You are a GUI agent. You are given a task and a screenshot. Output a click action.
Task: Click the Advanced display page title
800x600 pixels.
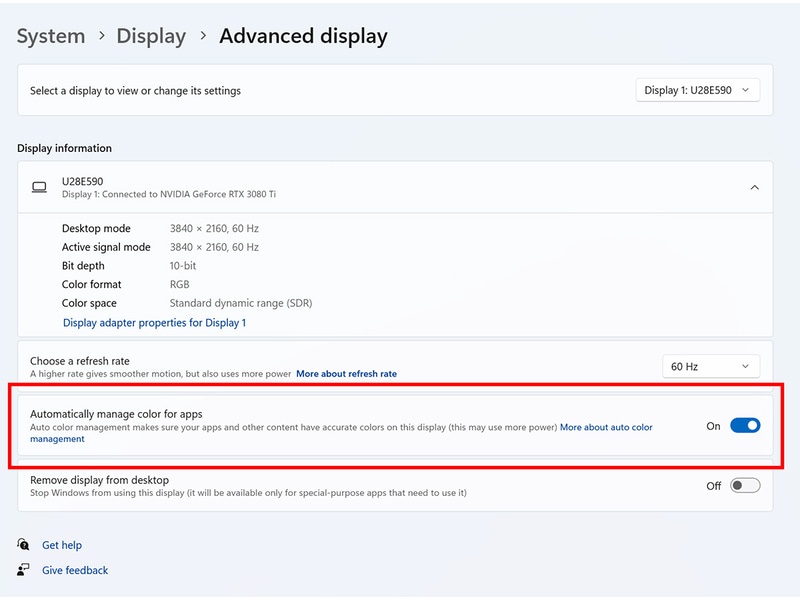coord(303,36)
